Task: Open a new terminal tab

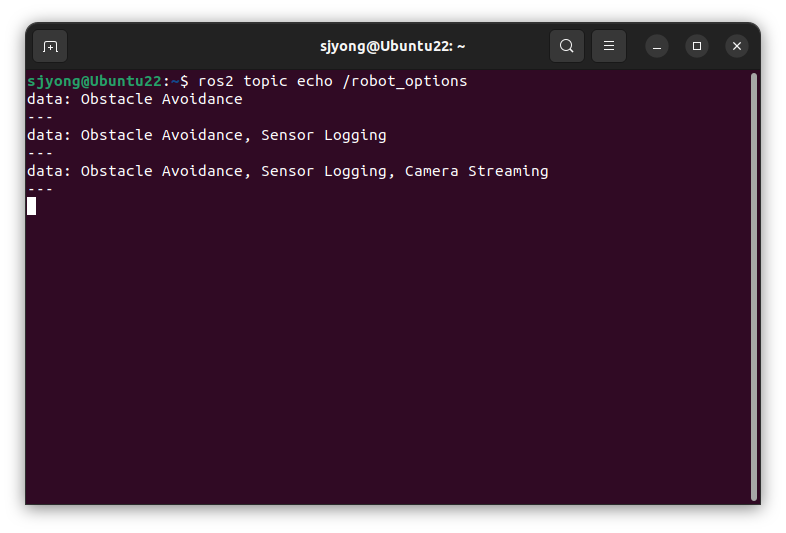Action: point(50,46)
